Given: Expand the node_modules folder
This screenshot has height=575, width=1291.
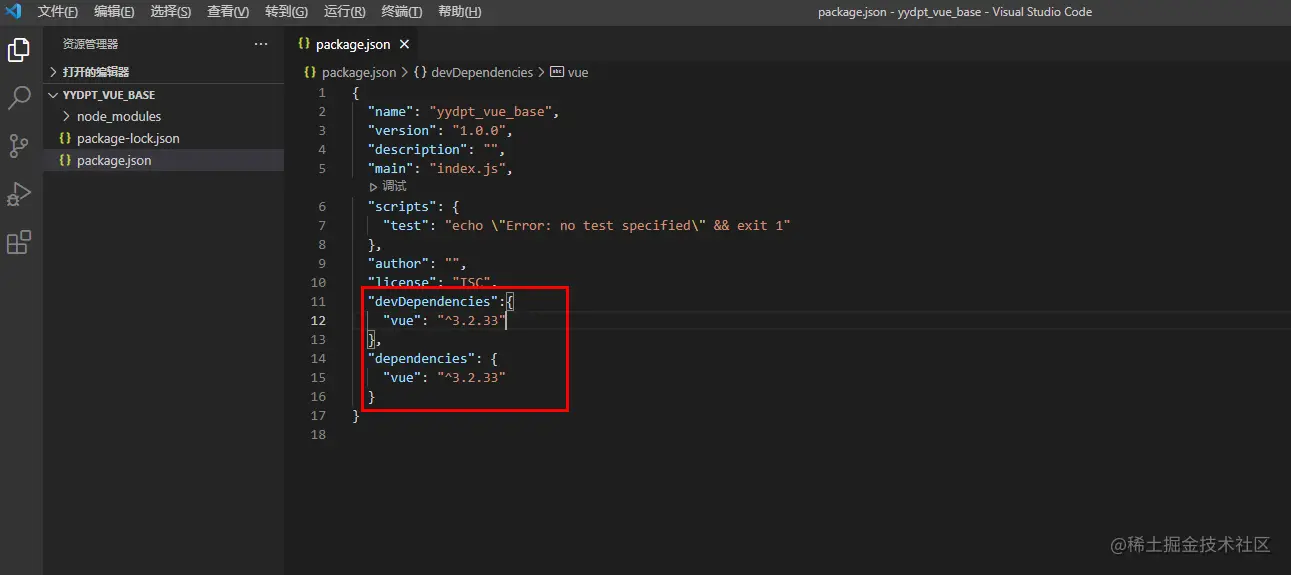Looking at the screenshot, I should pyautogui.click(x=164, y=116).
